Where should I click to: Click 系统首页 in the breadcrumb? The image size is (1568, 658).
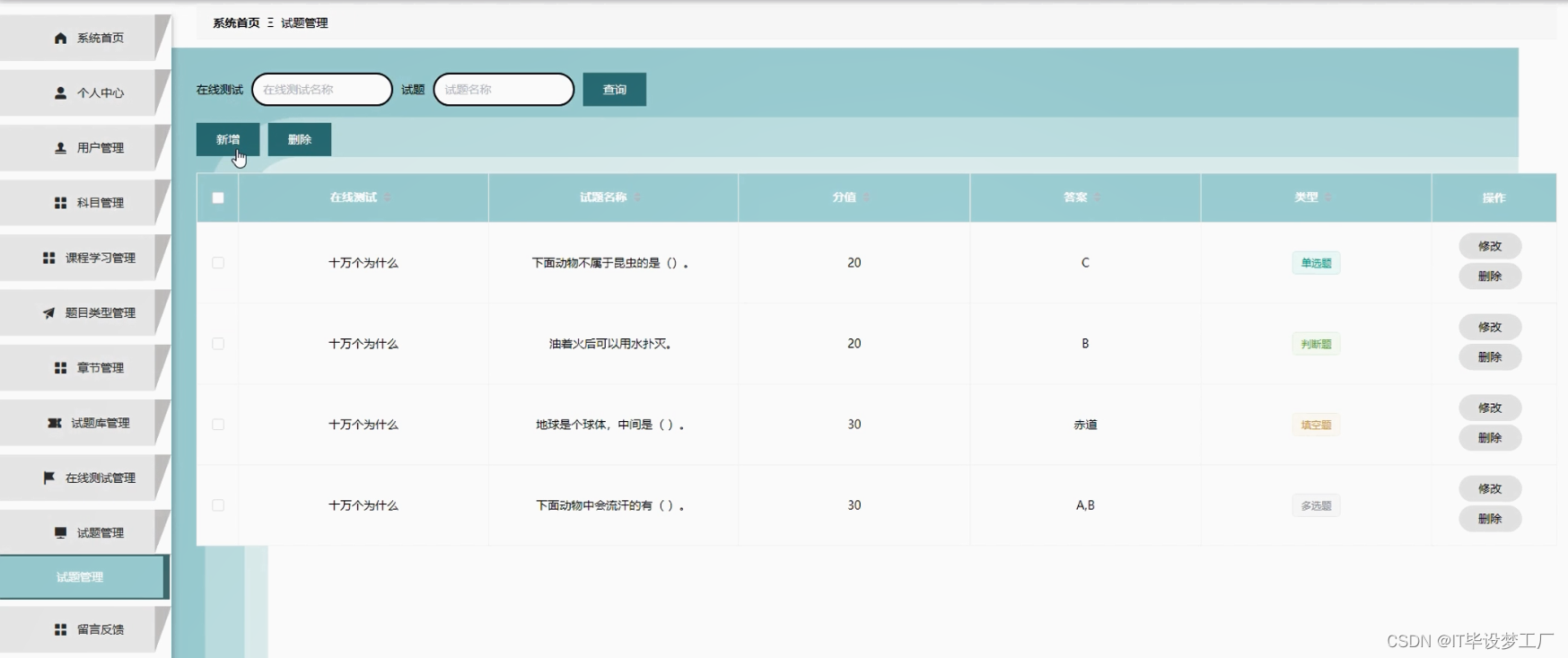pos(236,23)
